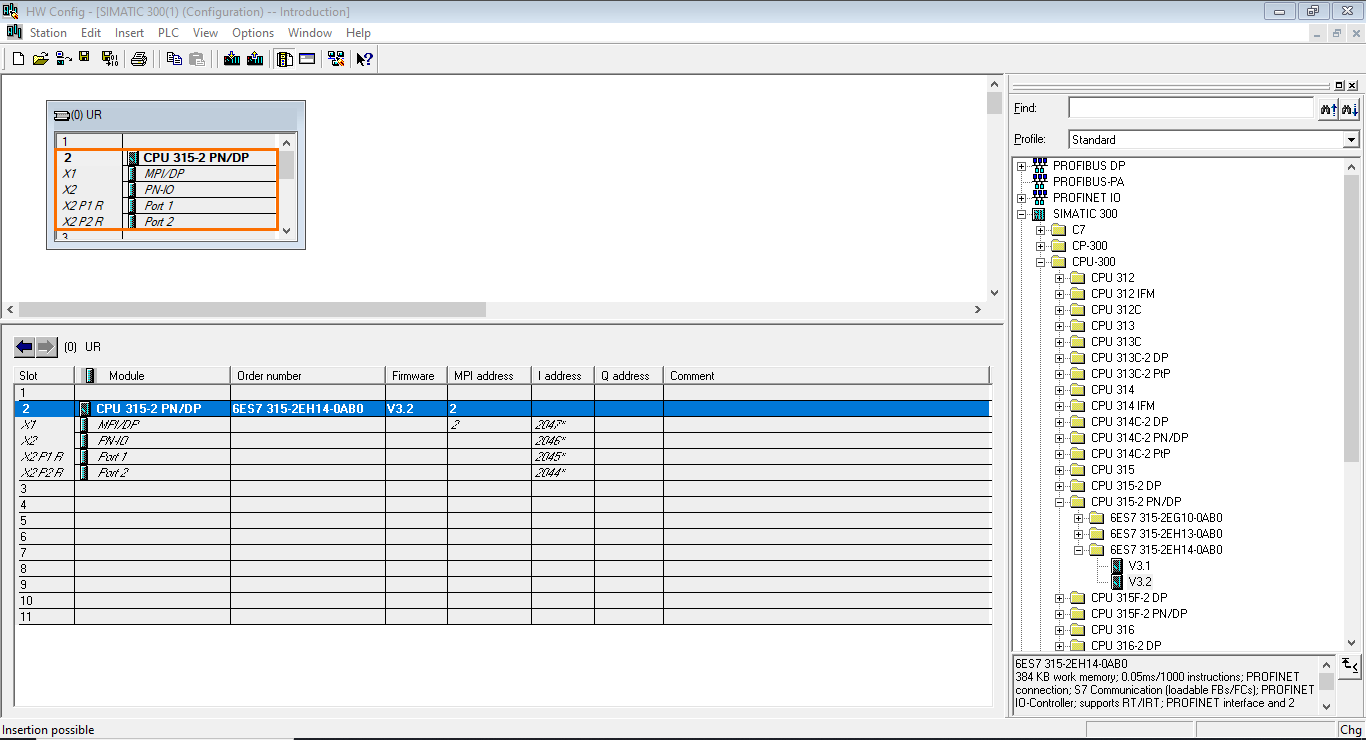Search upward with binoculars up icon

click(1328, 108)
